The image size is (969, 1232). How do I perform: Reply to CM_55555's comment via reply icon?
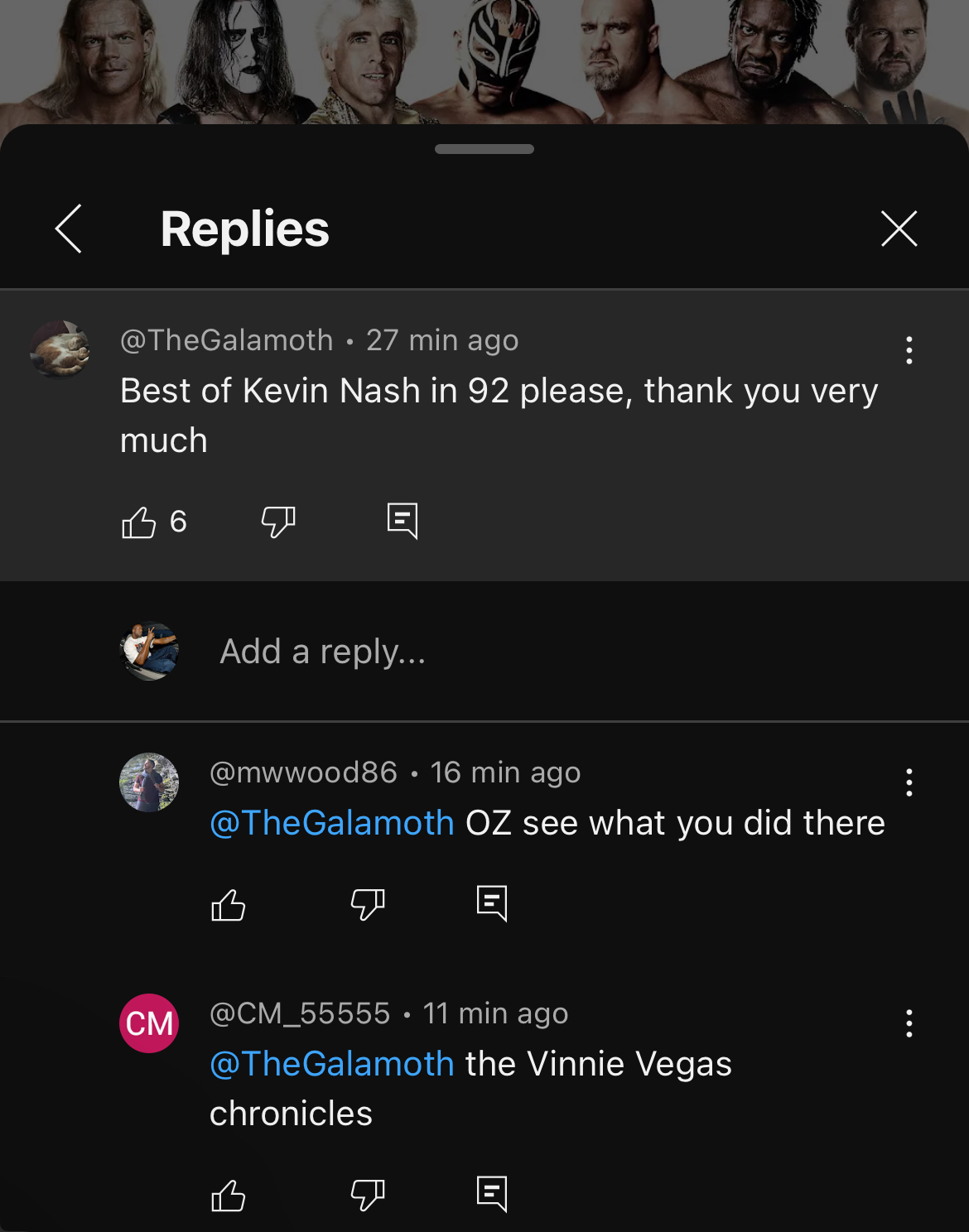click(x=492, y=1194)
